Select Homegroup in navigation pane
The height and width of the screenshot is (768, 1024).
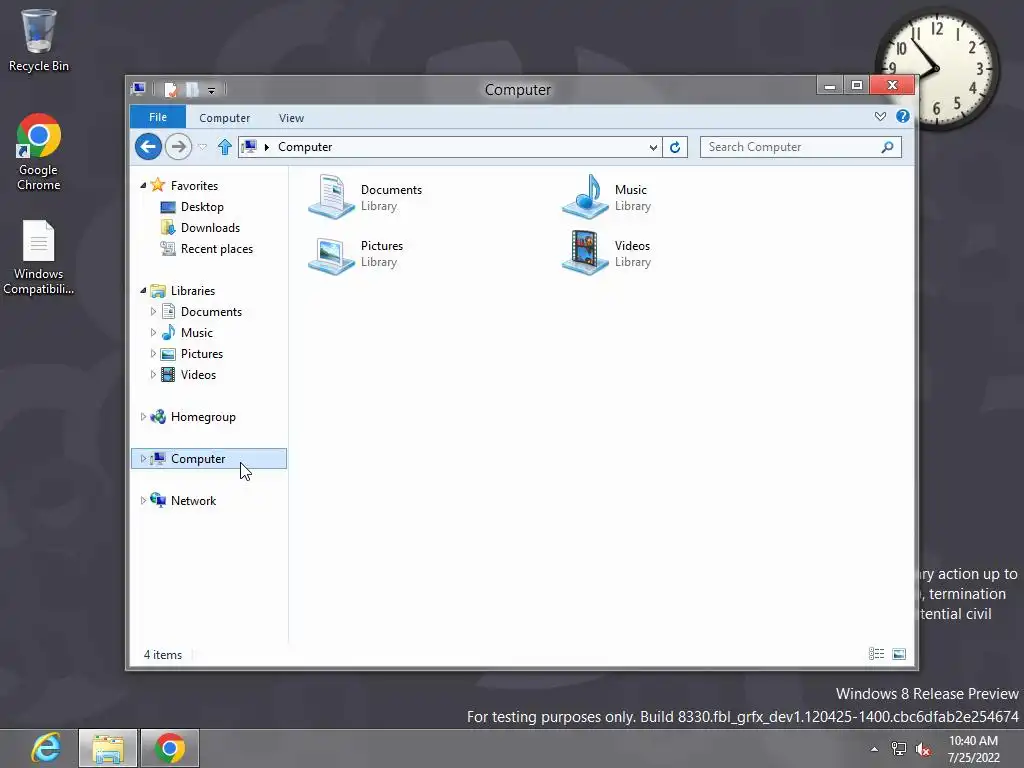203,417
